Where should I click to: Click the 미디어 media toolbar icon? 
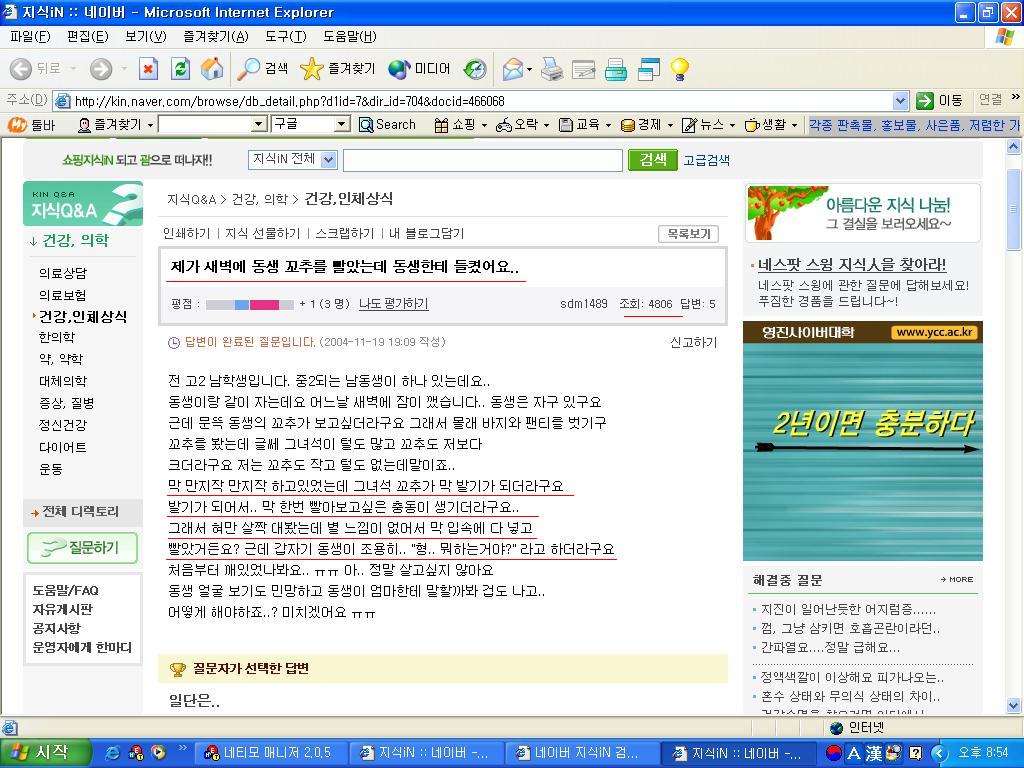point(419,69)
